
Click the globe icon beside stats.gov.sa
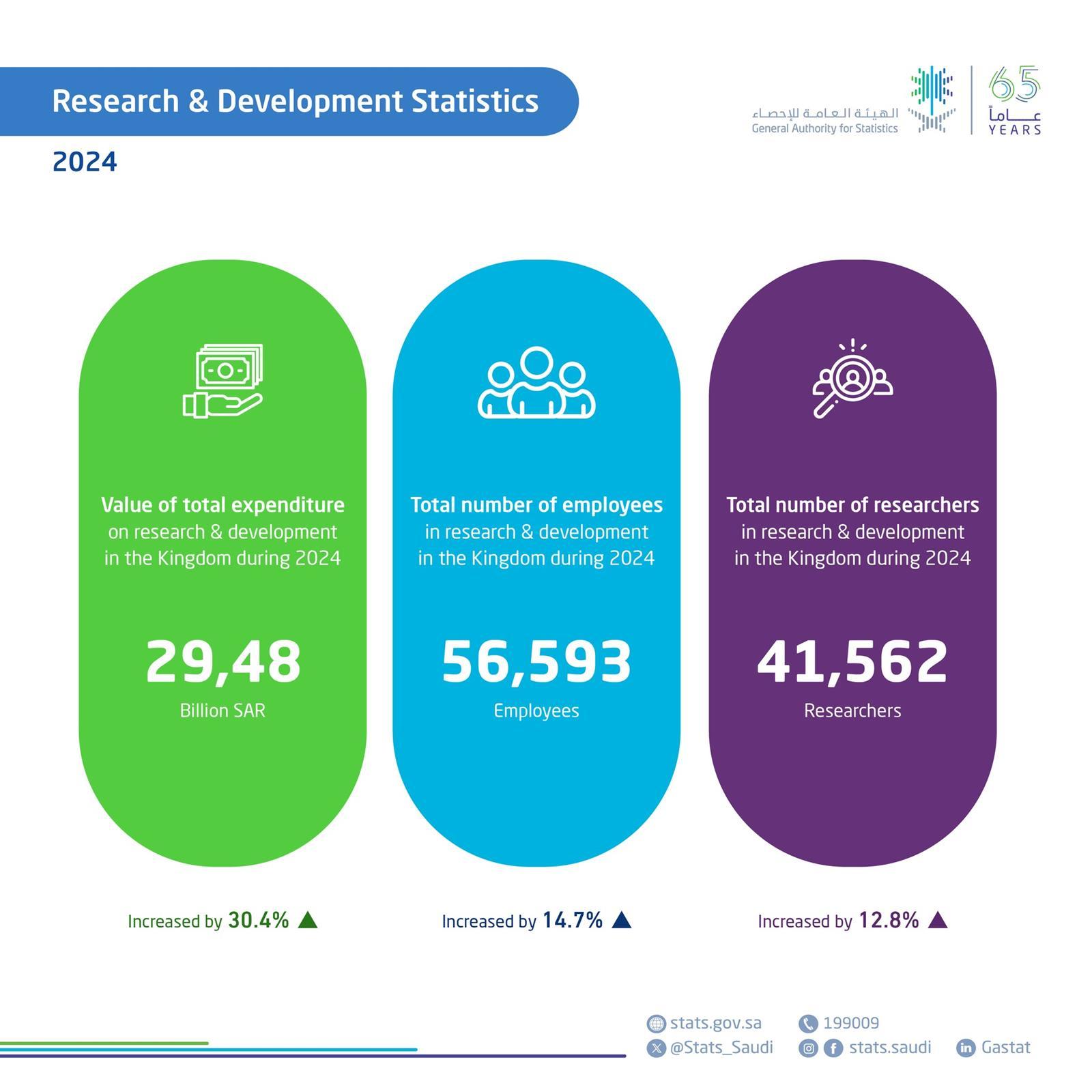656,1024
